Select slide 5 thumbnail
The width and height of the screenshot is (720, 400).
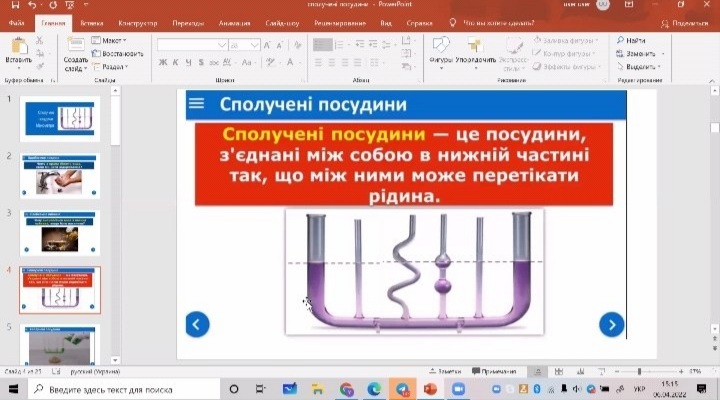(60, 344)
